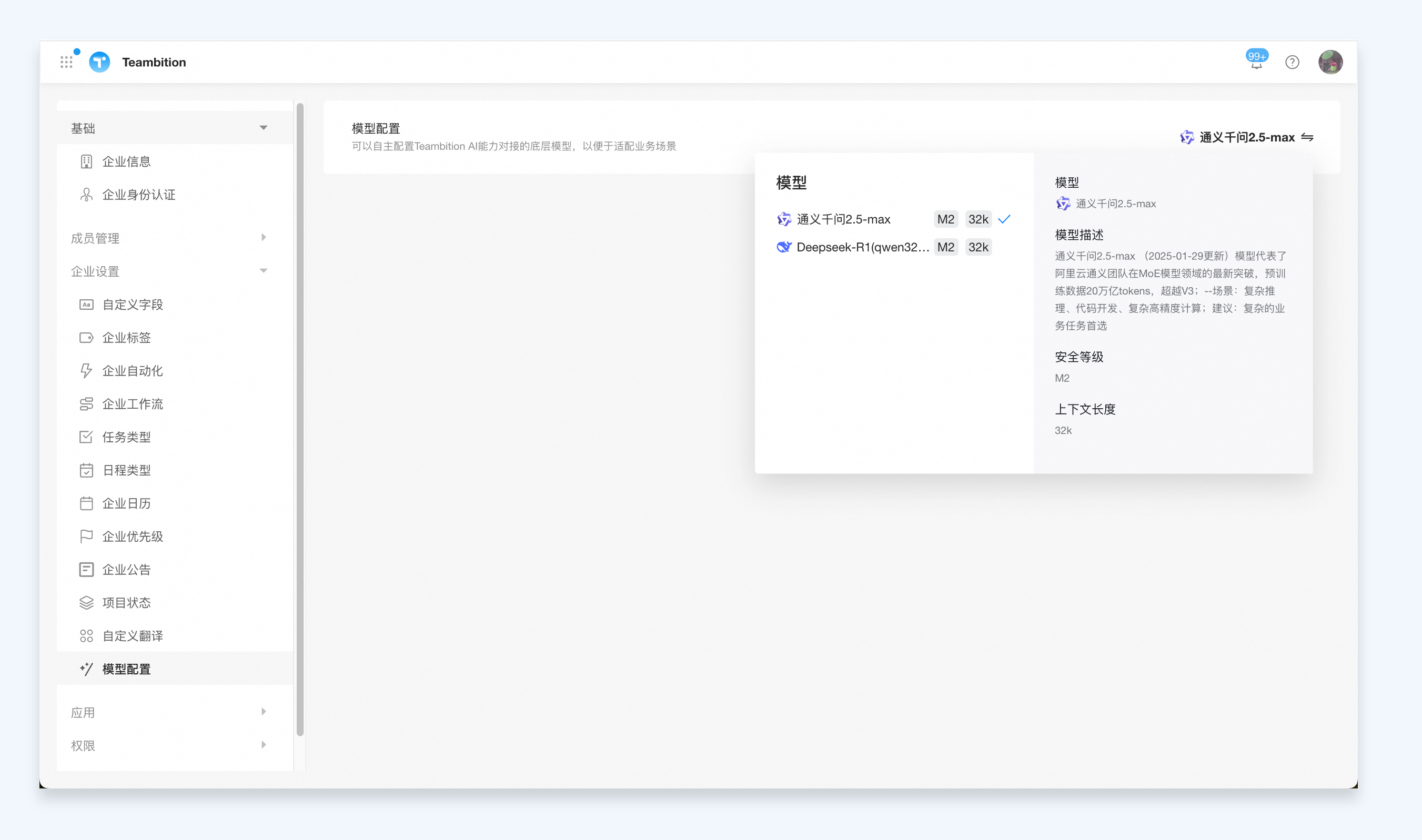The image size is (1422, 840).
Task: Click the 模型描述 heading in details
Action: click(1079, 235)
